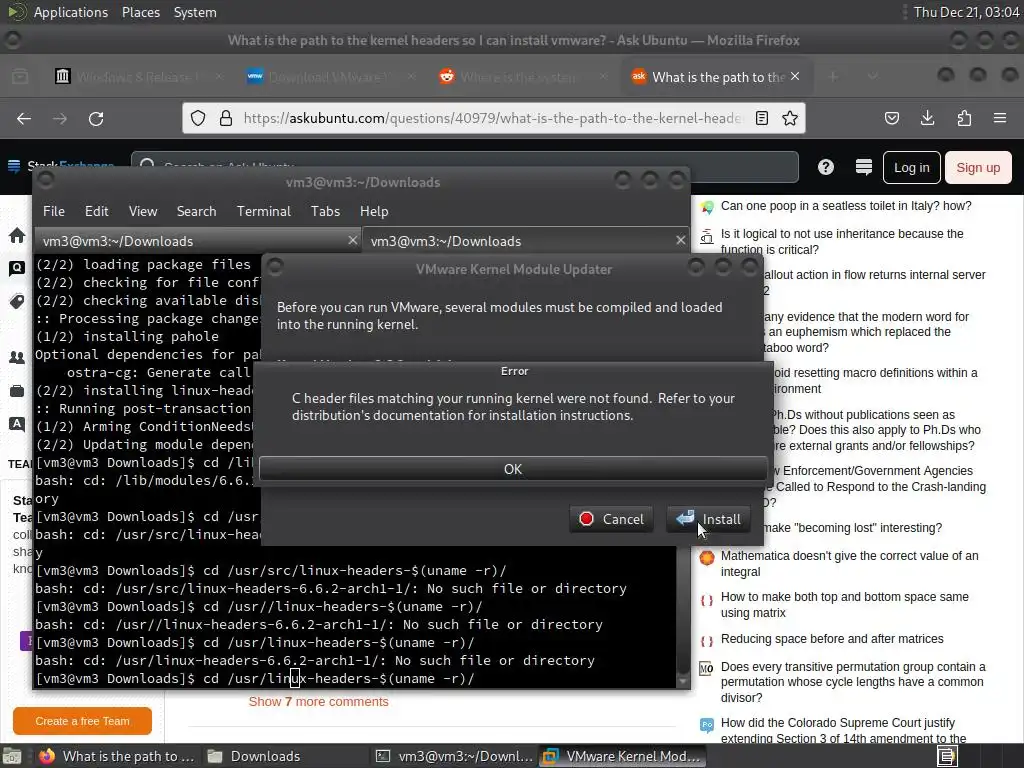Open 'Mathematica doesn't give the correct value' link

click(849, 564)
